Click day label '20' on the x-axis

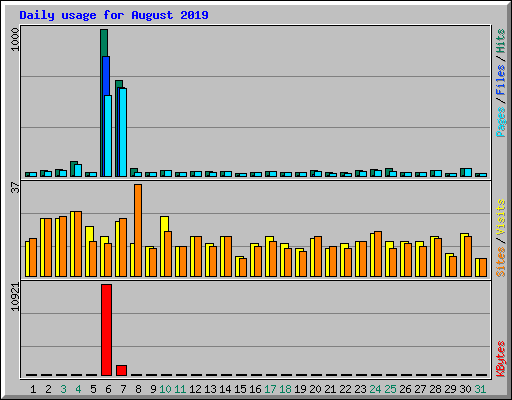click(x=315, y=389)
